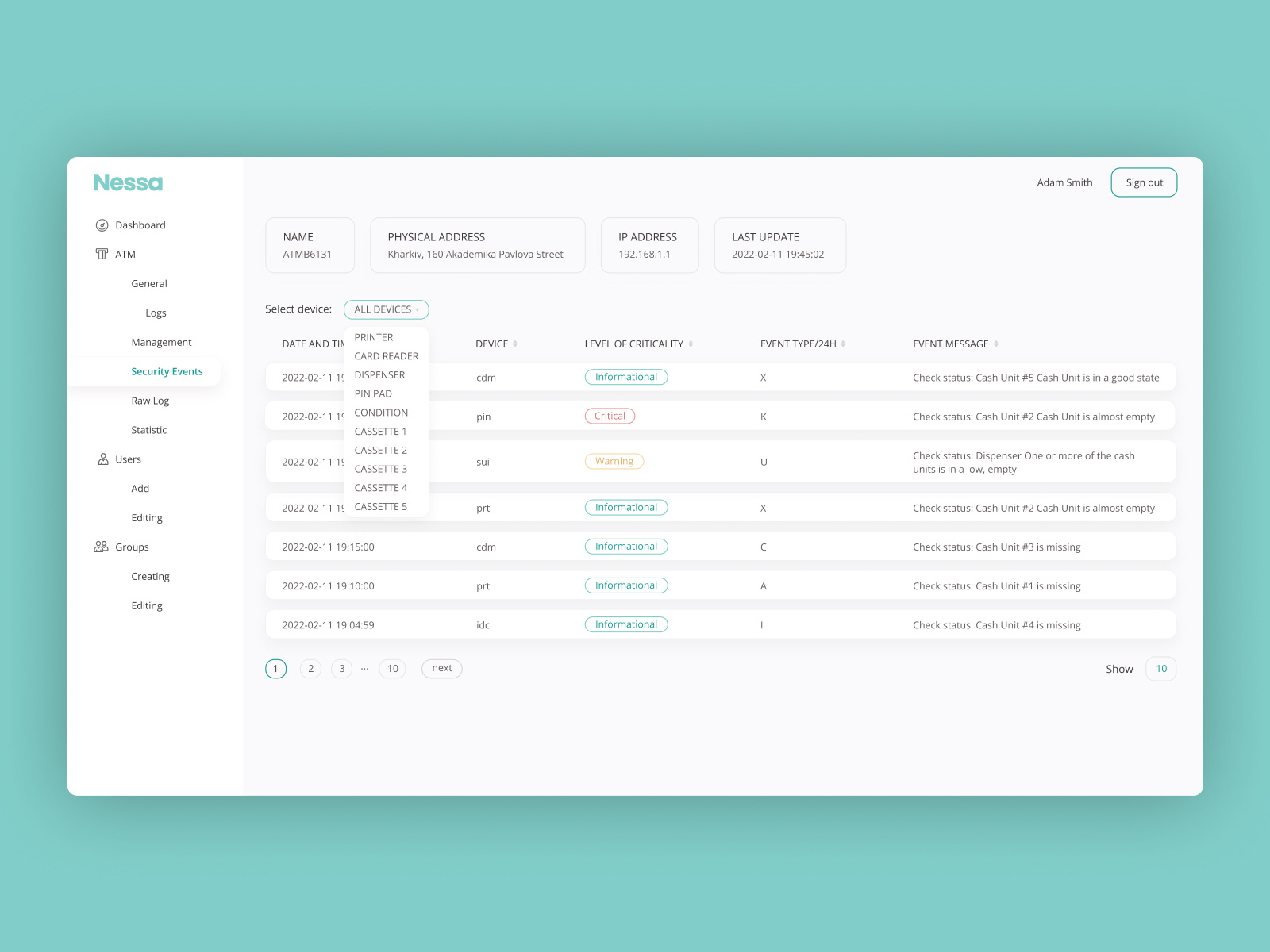Click the Nessa logo at top left
The height and width of the screenshot is (952, 1270).
point(128,182)
